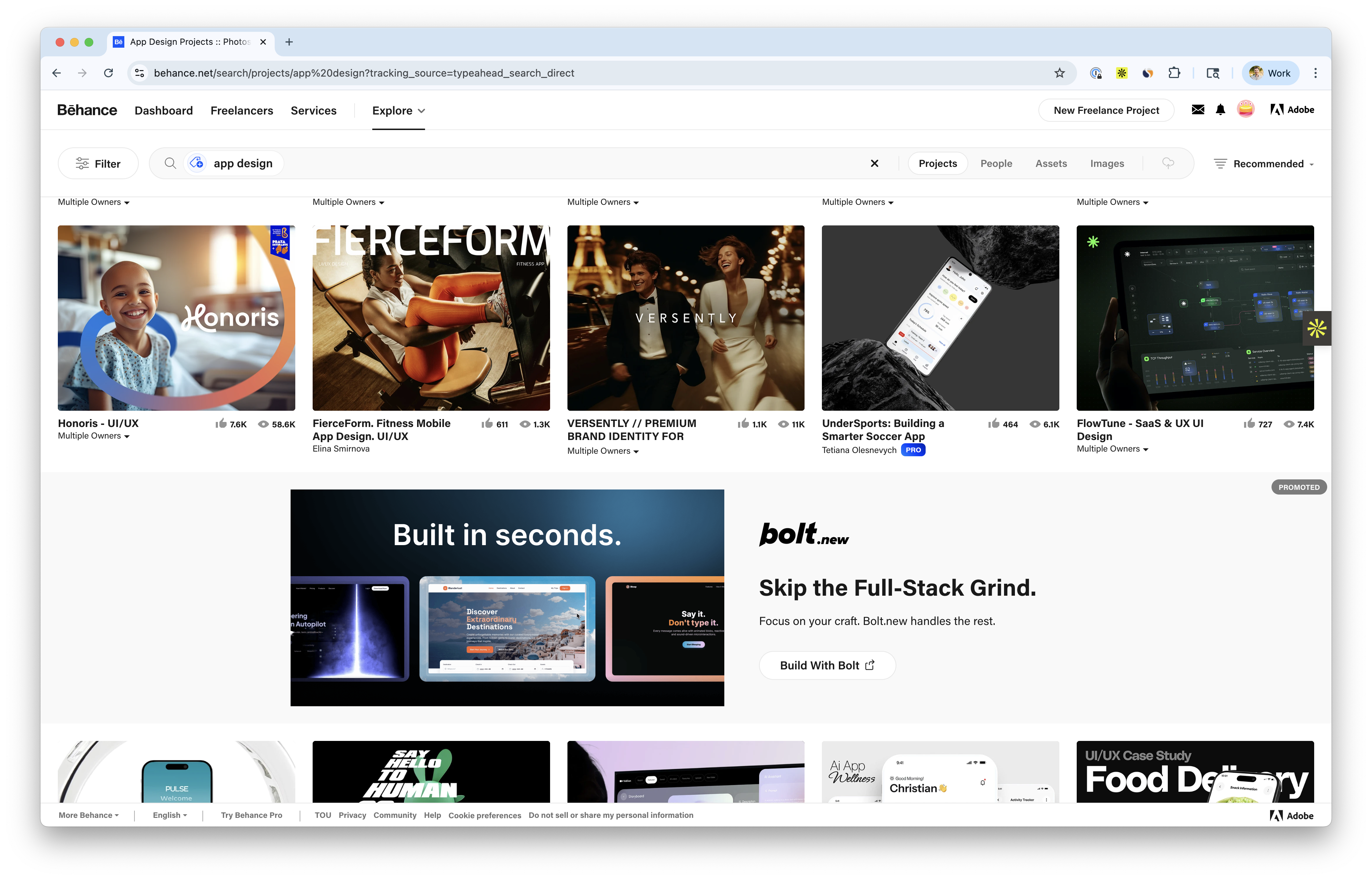This screenshot has height=880, width=1372.
Task: Open the Honoris project thumbnail
Action: (x=176, y=318)
